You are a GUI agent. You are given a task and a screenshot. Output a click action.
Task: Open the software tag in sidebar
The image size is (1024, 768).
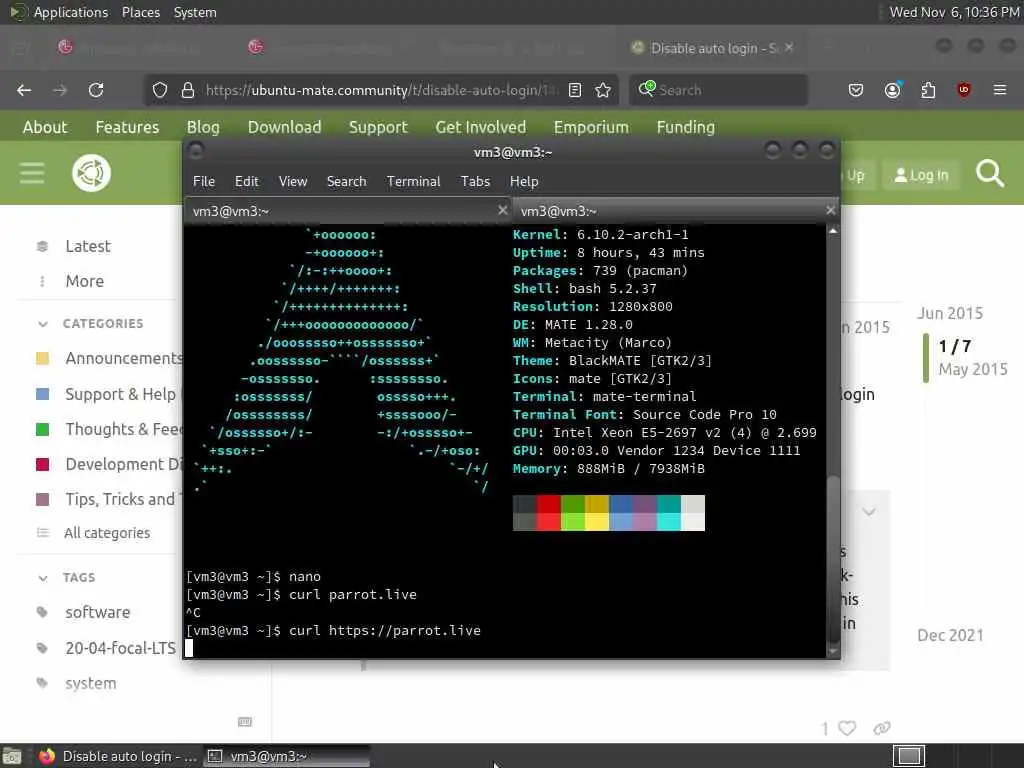[97, 612]
